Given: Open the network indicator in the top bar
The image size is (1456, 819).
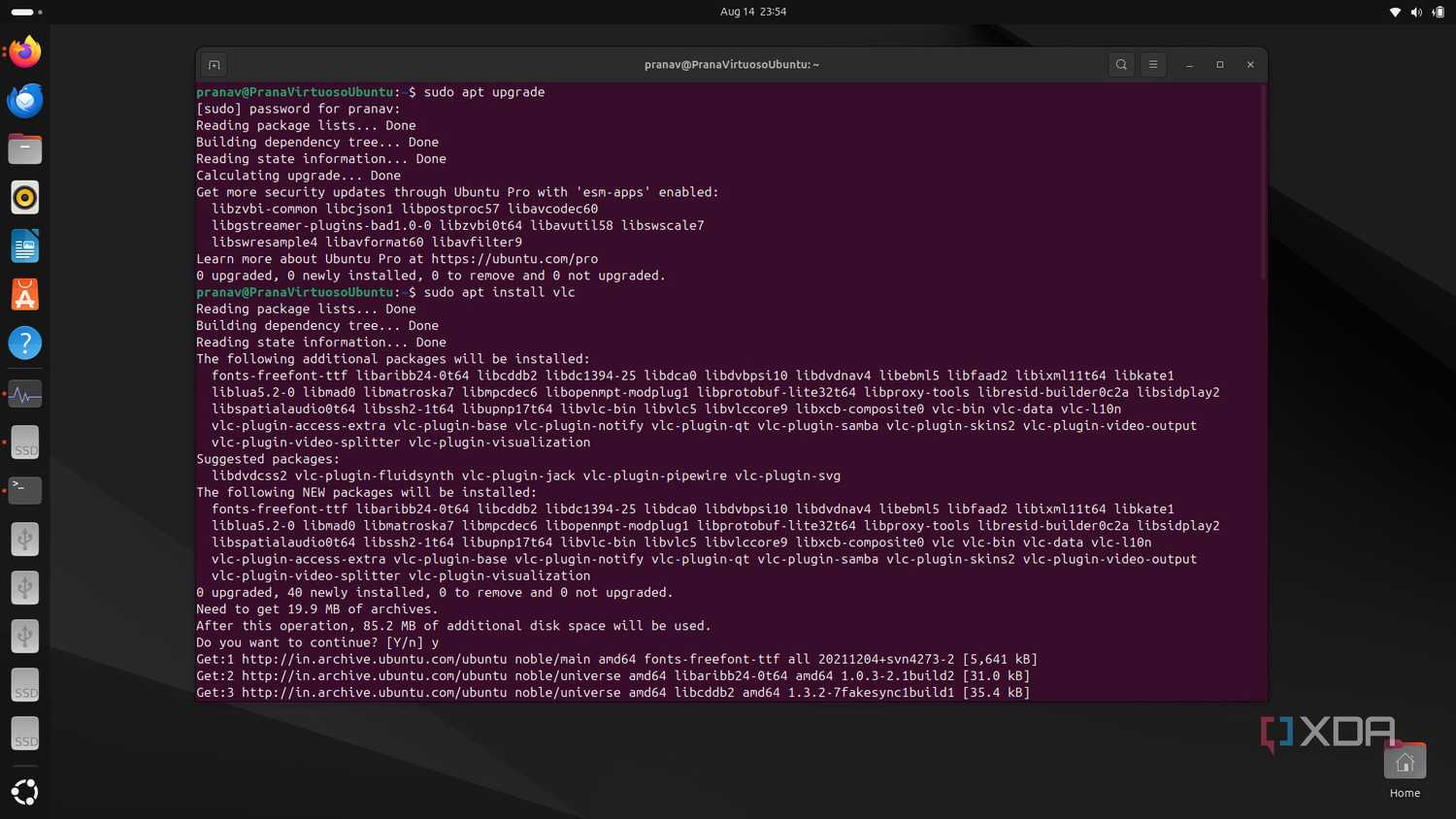Looking at the screenshot, I should pyautogui.click(x=1395, y=12).
